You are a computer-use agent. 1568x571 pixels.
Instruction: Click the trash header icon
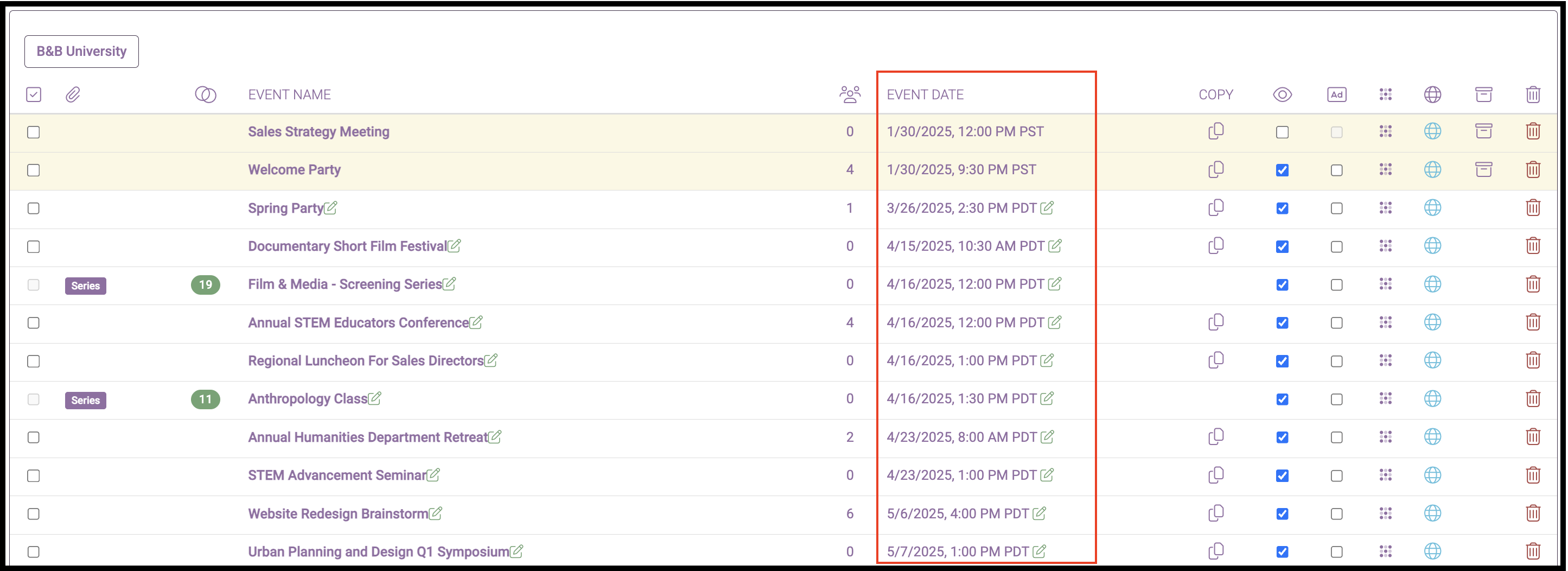1533,94
